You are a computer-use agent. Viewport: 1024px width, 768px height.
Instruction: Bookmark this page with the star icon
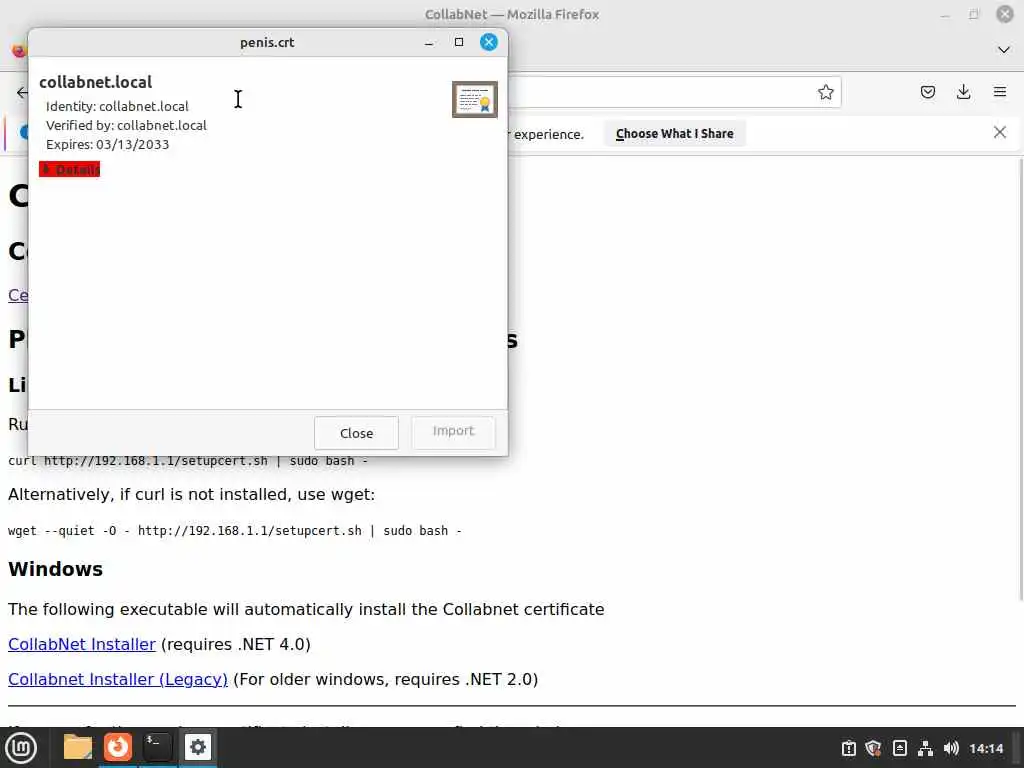825,92
